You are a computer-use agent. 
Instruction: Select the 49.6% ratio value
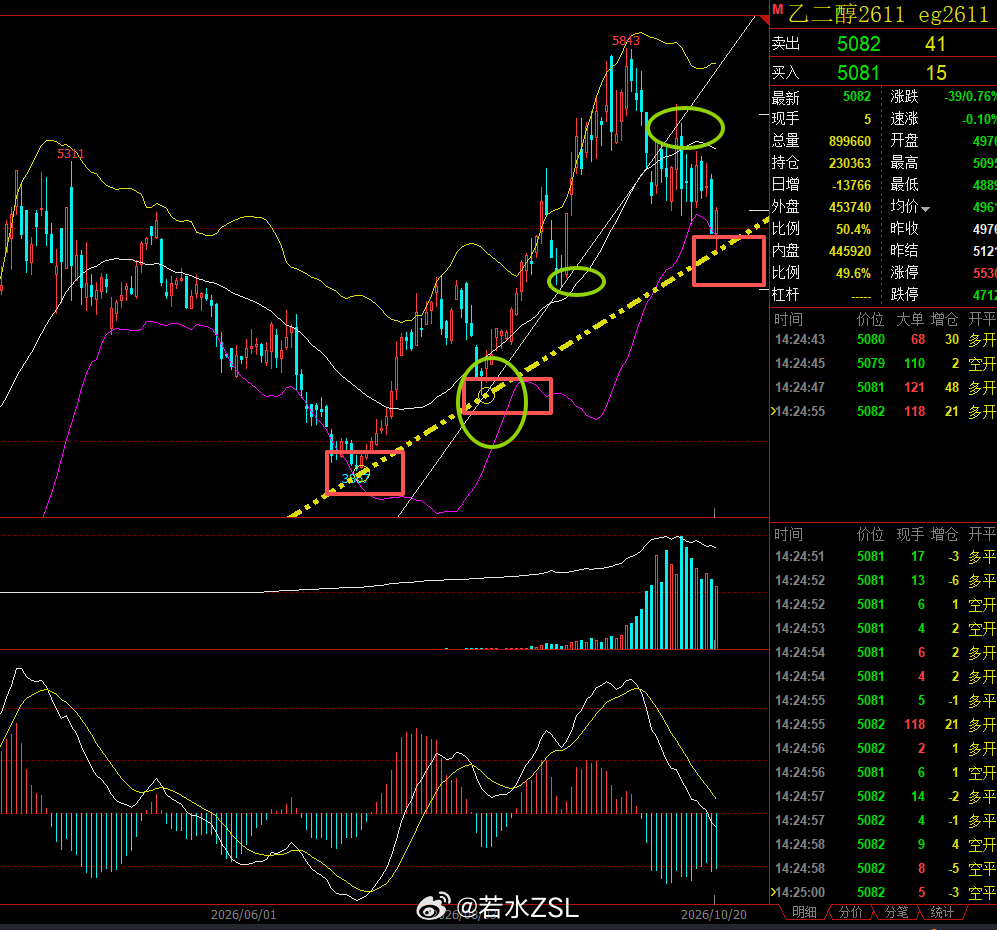pos(853,273)
